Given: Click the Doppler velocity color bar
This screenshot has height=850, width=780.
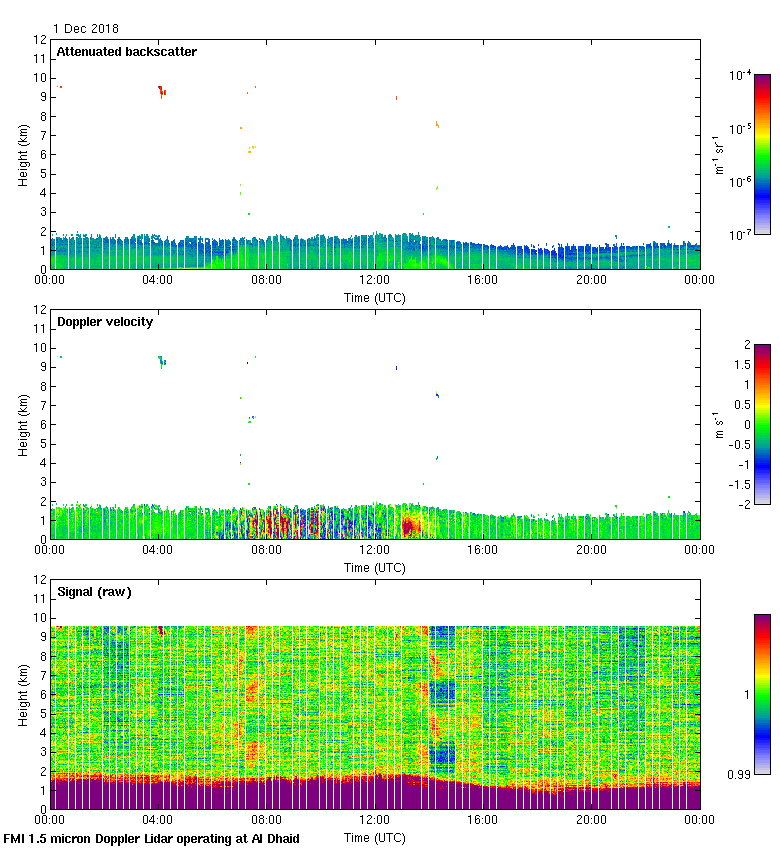Looking at the screenshot, I should 762,424.
